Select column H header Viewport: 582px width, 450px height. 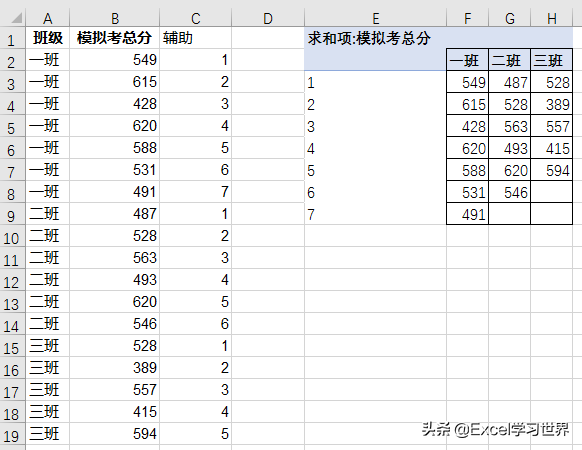[552, 18]
